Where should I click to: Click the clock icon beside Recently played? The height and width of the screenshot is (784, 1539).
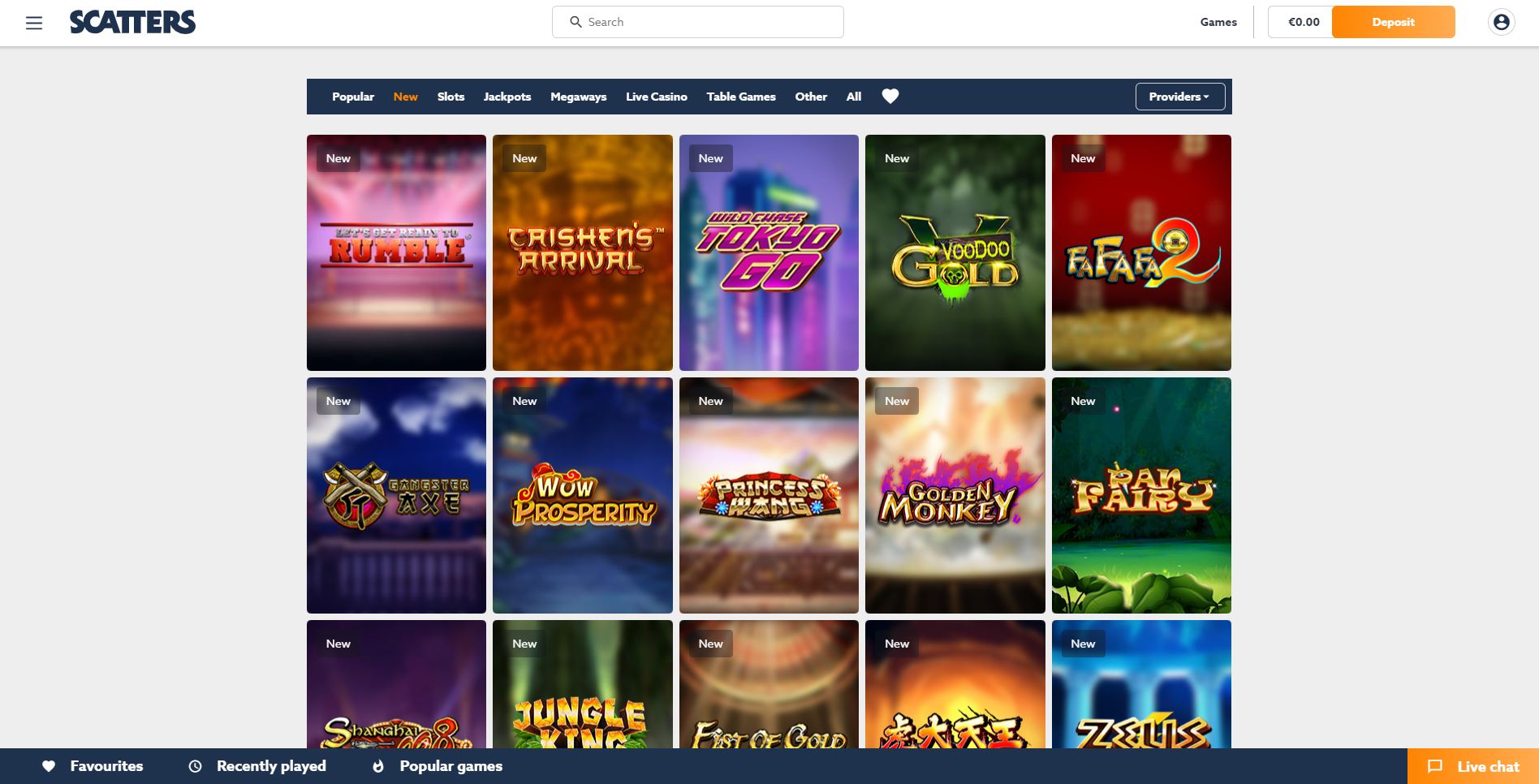coord(195,766)
